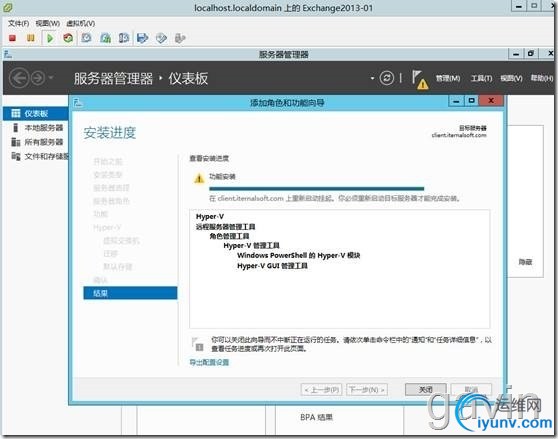Click the 下一步(N) > button

pyautogui.click(x=367, y=390)
